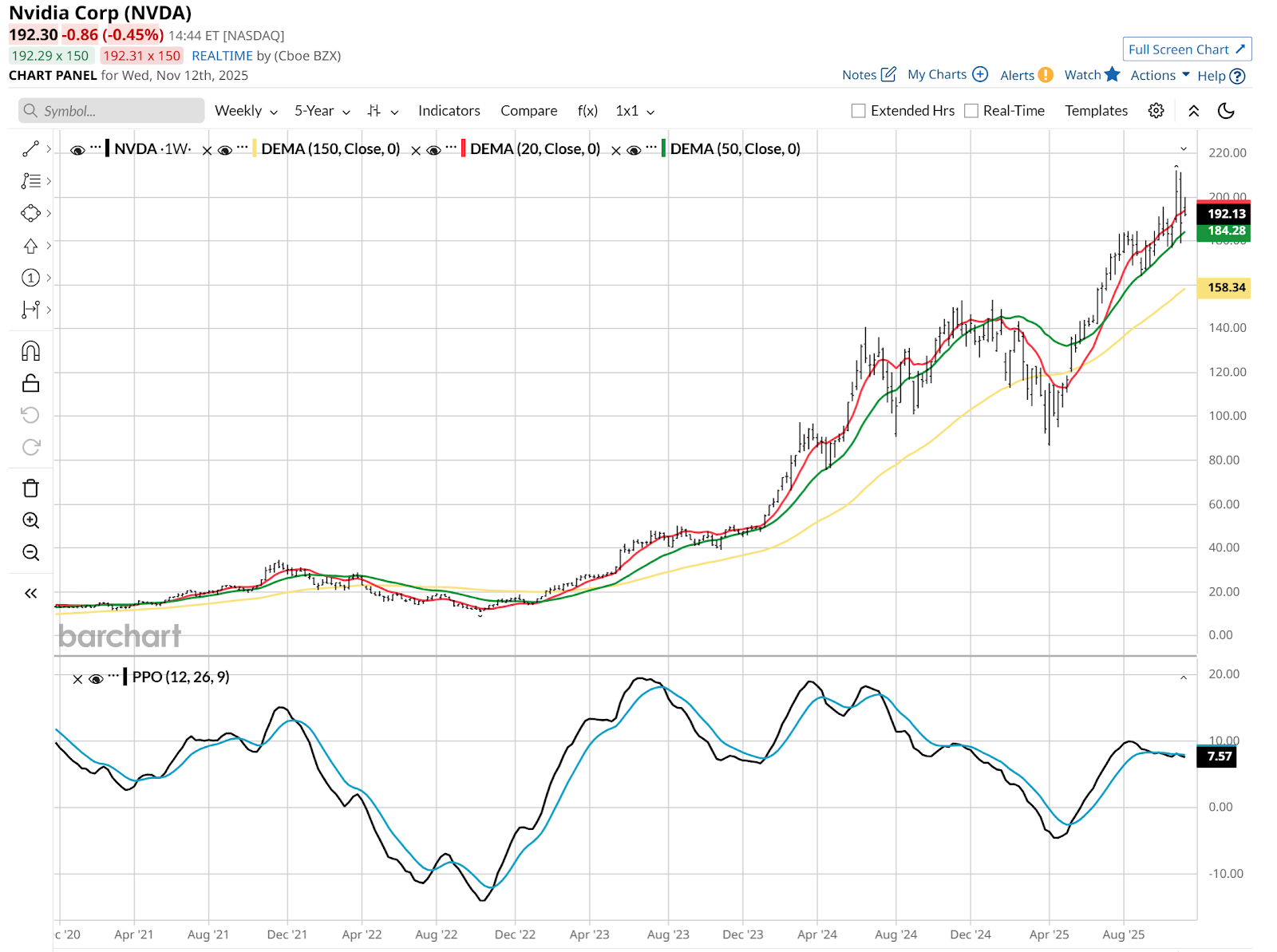Click the lock drawings icon
The height and width of the screenshot is (952, 1277).
coord(30,383)
